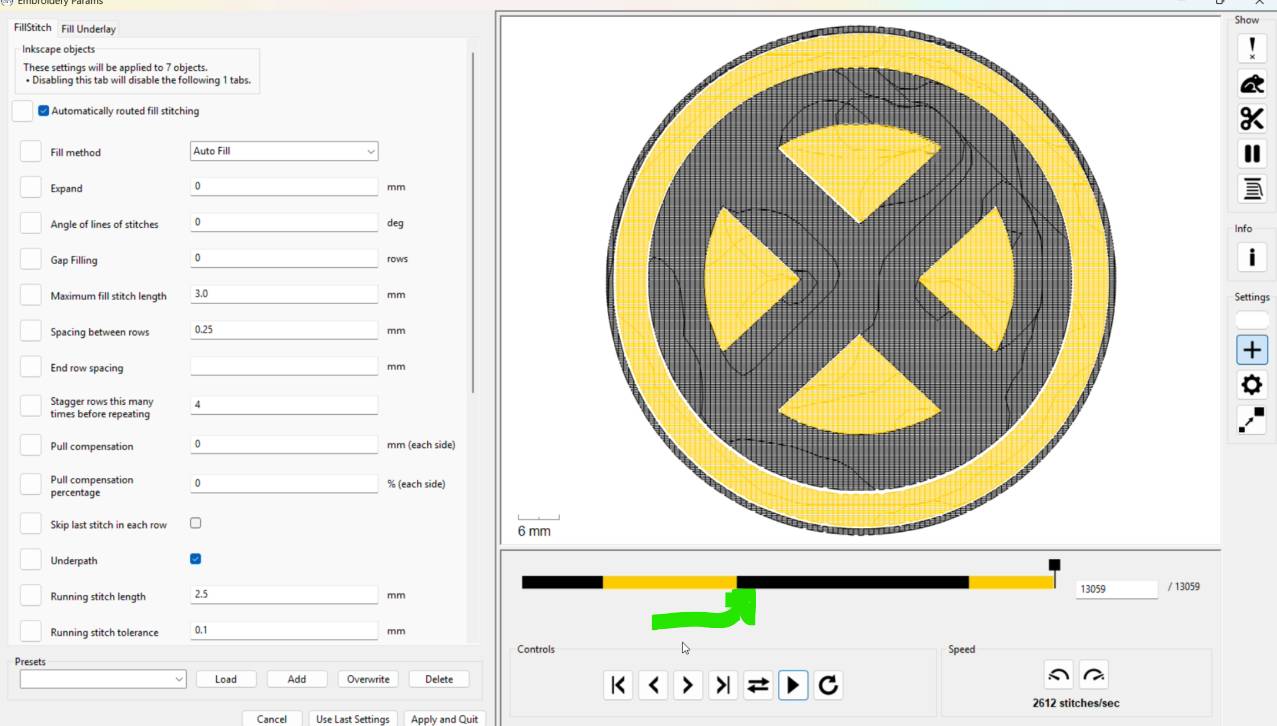The image size is (1277, 726).
Task: Slow down simulation speed icon
Action: click(1059, 675)
